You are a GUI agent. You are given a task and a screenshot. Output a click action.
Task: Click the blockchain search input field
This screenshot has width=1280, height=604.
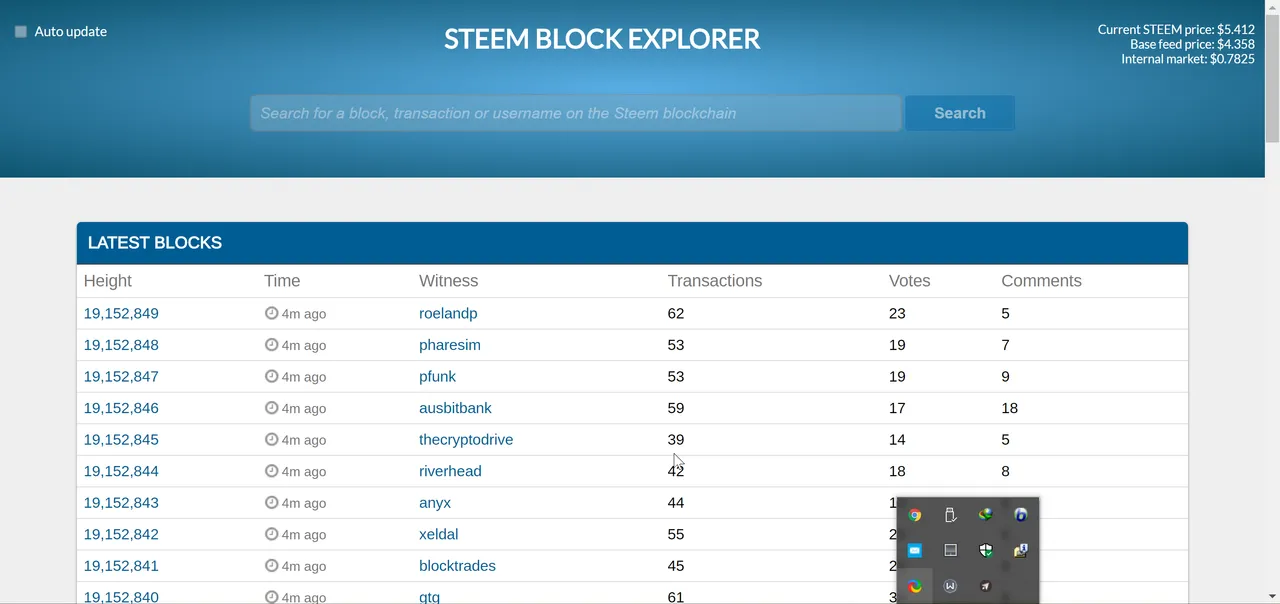pos(575,113)
